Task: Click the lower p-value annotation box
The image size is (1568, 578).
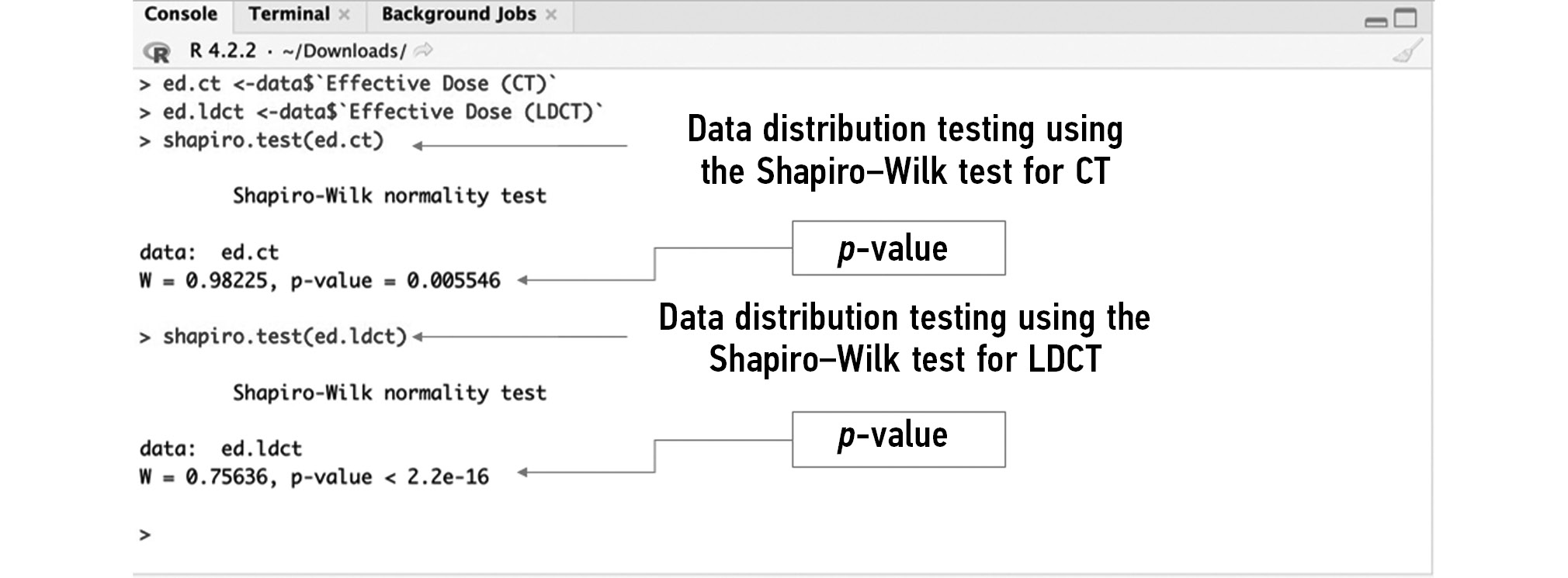Action: pos(898,439)
